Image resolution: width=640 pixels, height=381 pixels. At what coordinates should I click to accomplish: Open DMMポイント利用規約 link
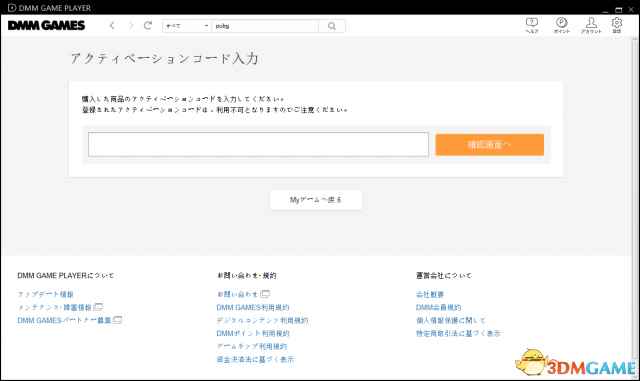pyautogui.click(x=253, y=333)
